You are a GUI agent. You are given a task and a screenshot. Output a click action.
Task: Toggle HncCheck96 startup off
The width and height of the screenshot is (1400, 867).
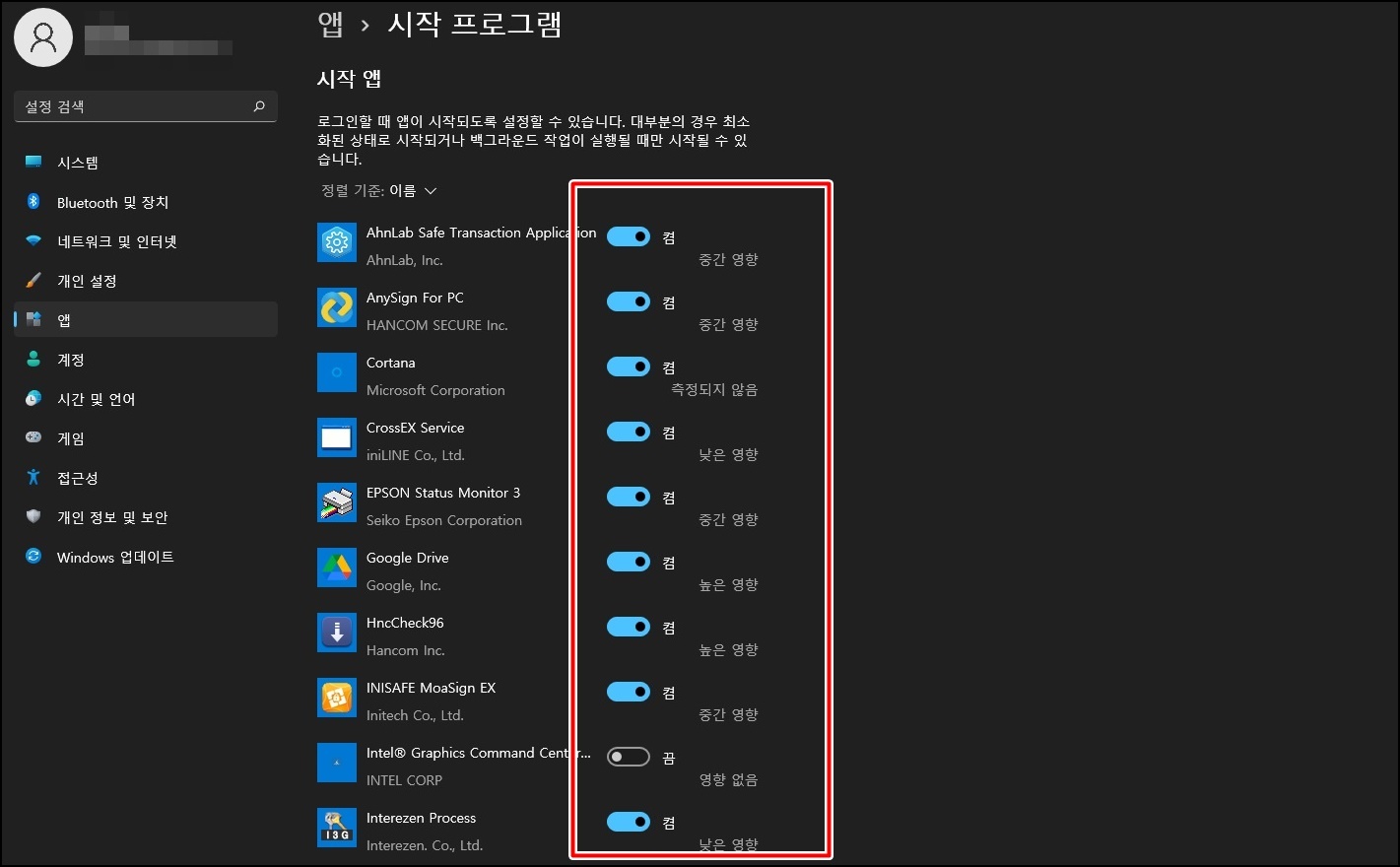(629, 627)
